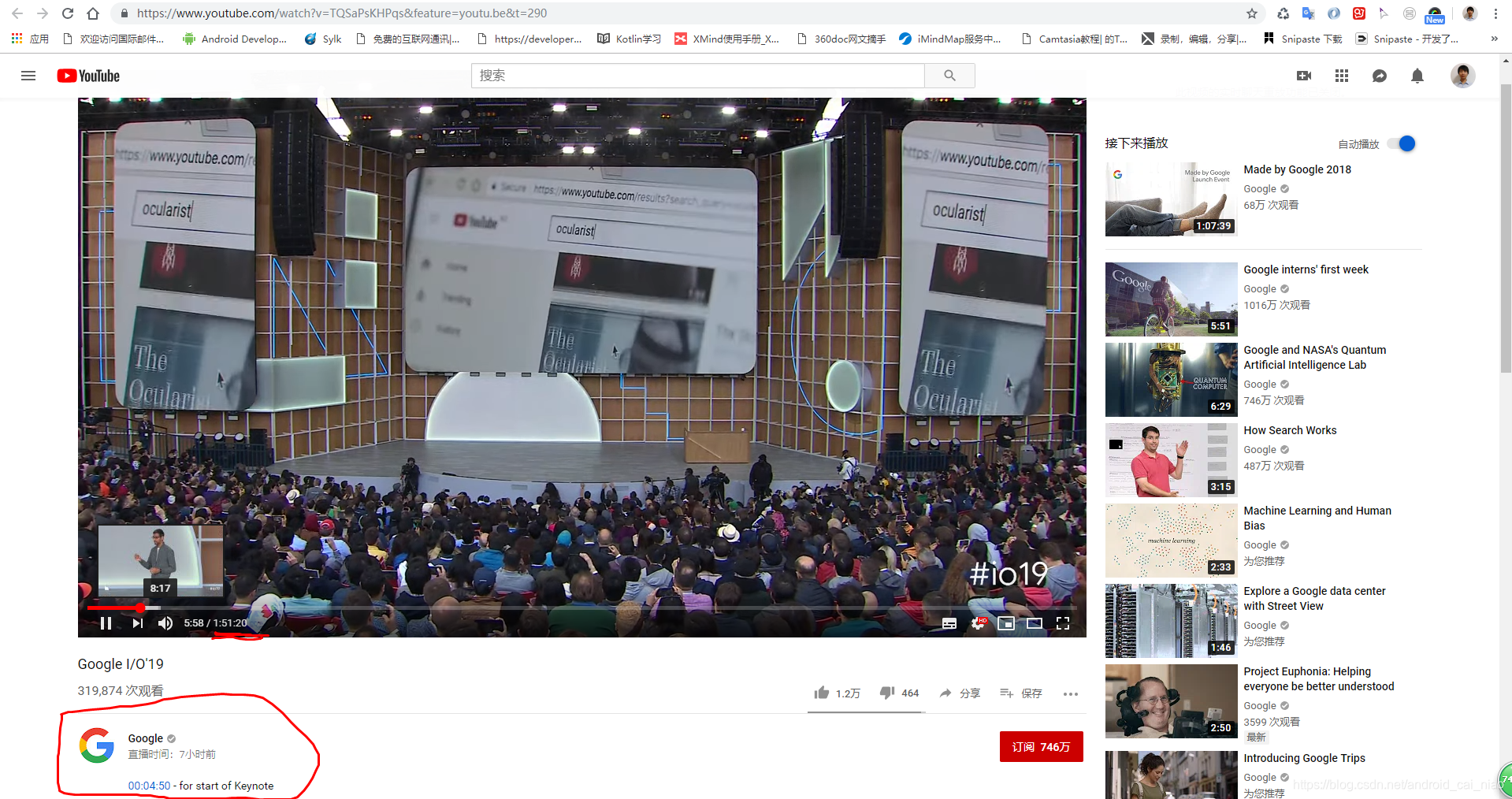Open create video camera icon
The height and width of the screenshot is (799, 1512).
[x=1304, y=76]
